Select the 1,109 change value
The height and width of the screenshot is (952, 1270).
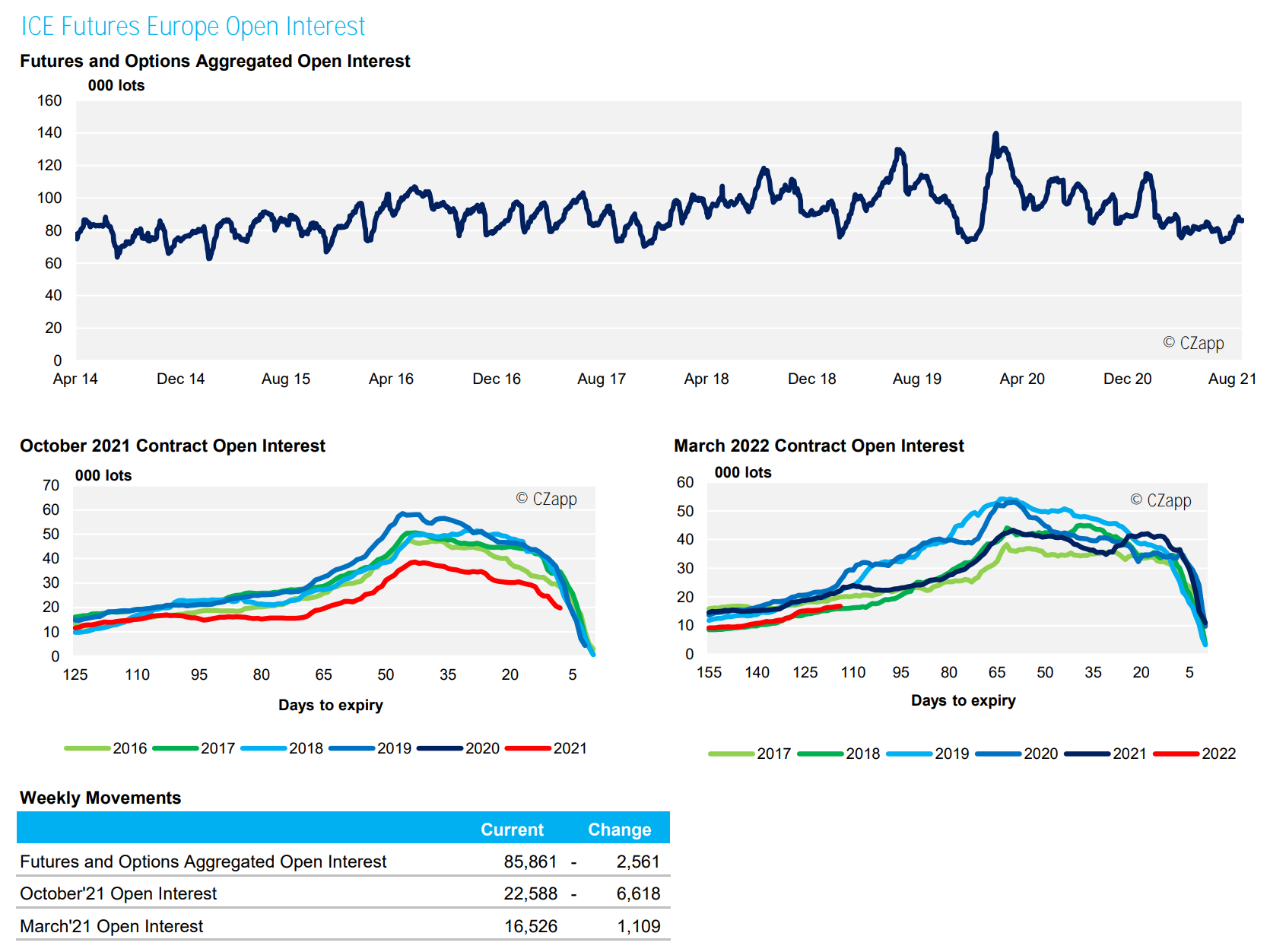pyautogui.click(x=639, y=926)
